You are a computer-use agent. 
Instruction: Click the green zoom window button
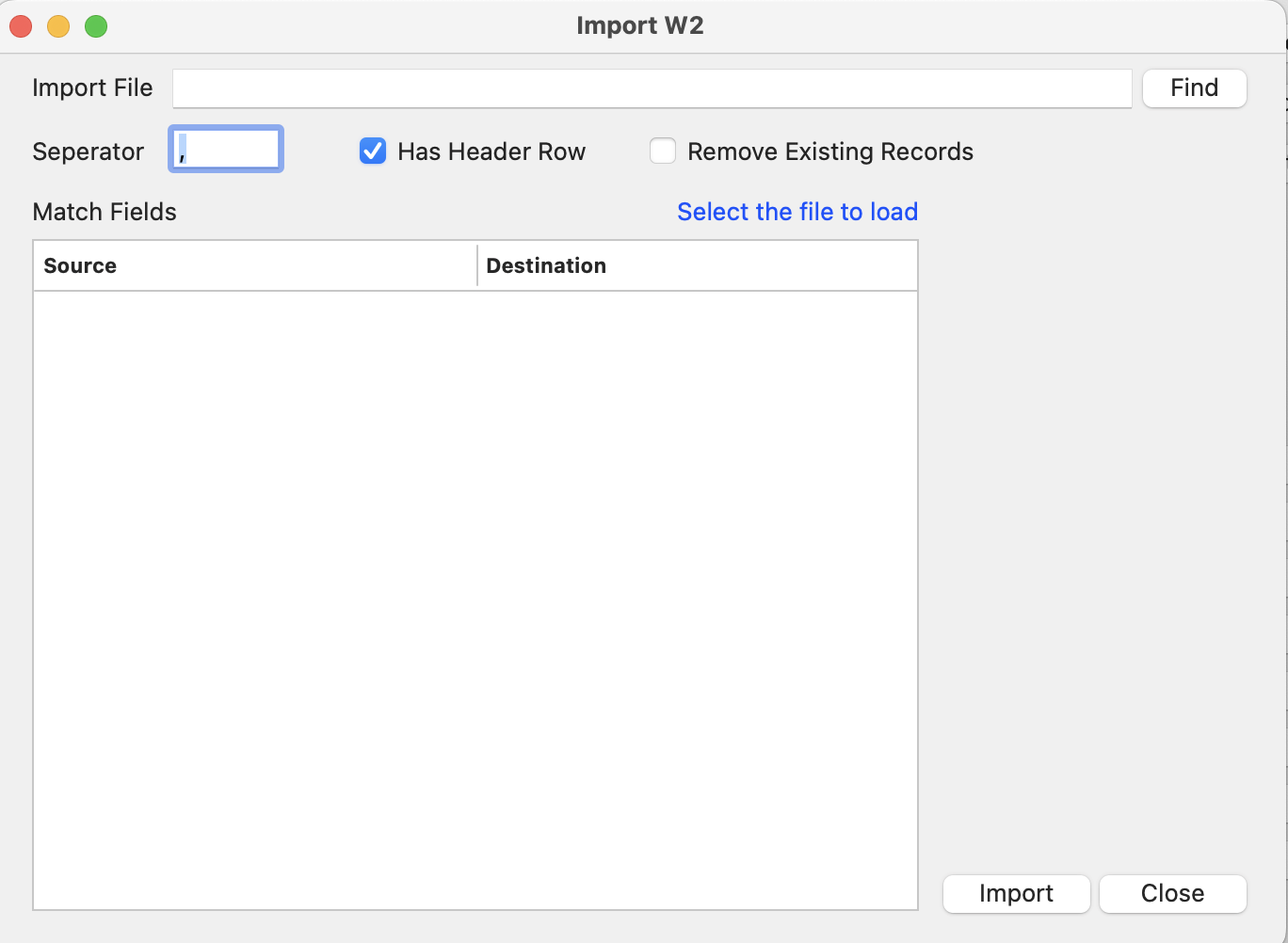[x=95, y=26]
